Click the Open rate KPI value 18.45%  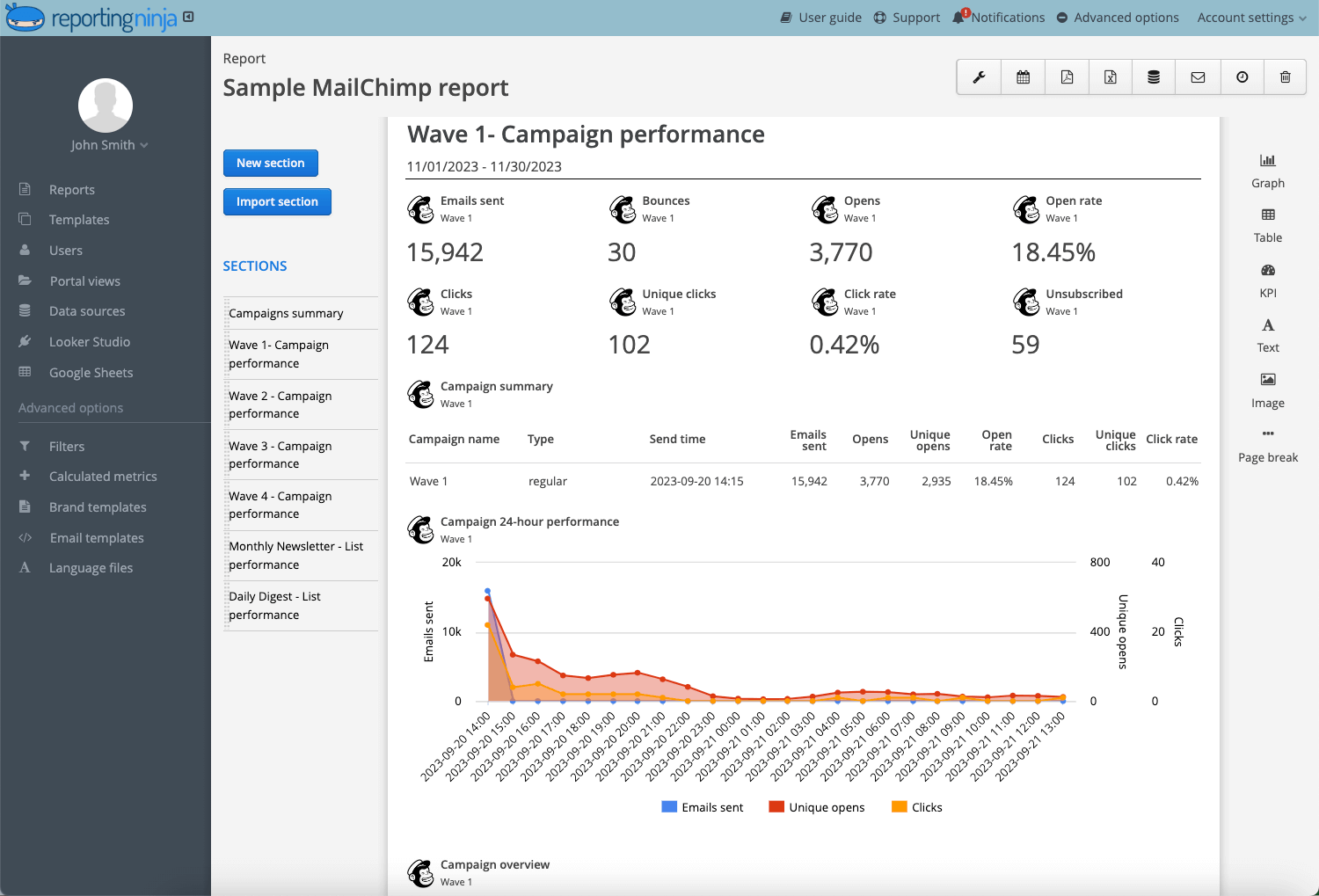click(x=1053, y=252)
